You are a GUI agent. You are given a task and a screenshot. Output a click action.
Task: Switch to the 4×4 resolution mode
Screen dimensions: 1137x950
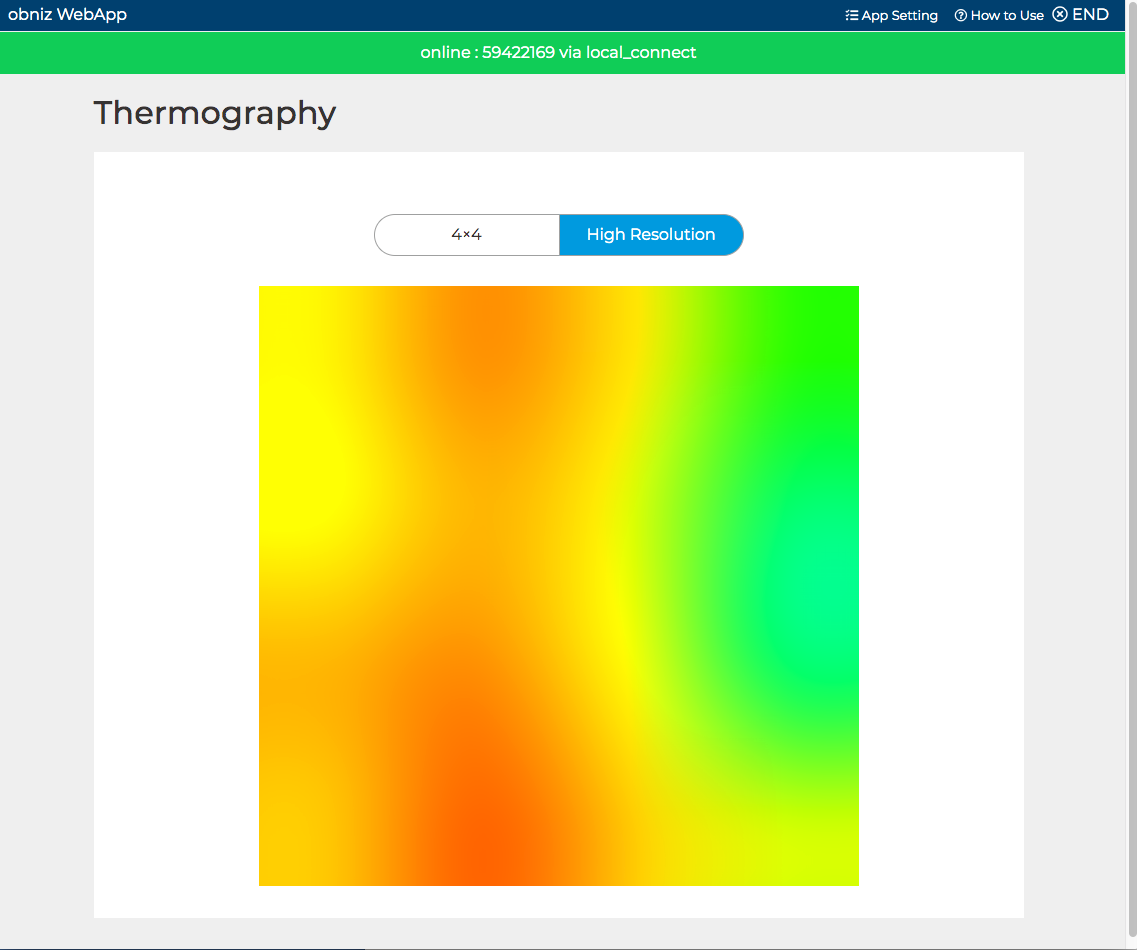(x=467, y=235)
